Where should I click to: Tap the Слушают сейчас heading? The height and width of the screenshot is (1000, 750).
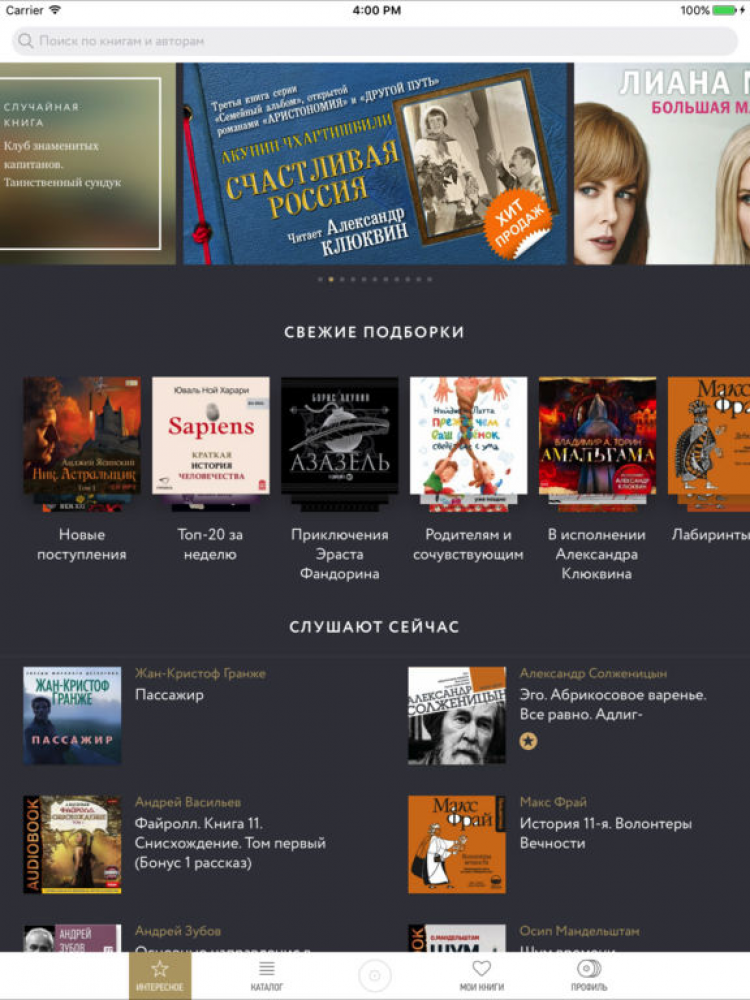374,627
